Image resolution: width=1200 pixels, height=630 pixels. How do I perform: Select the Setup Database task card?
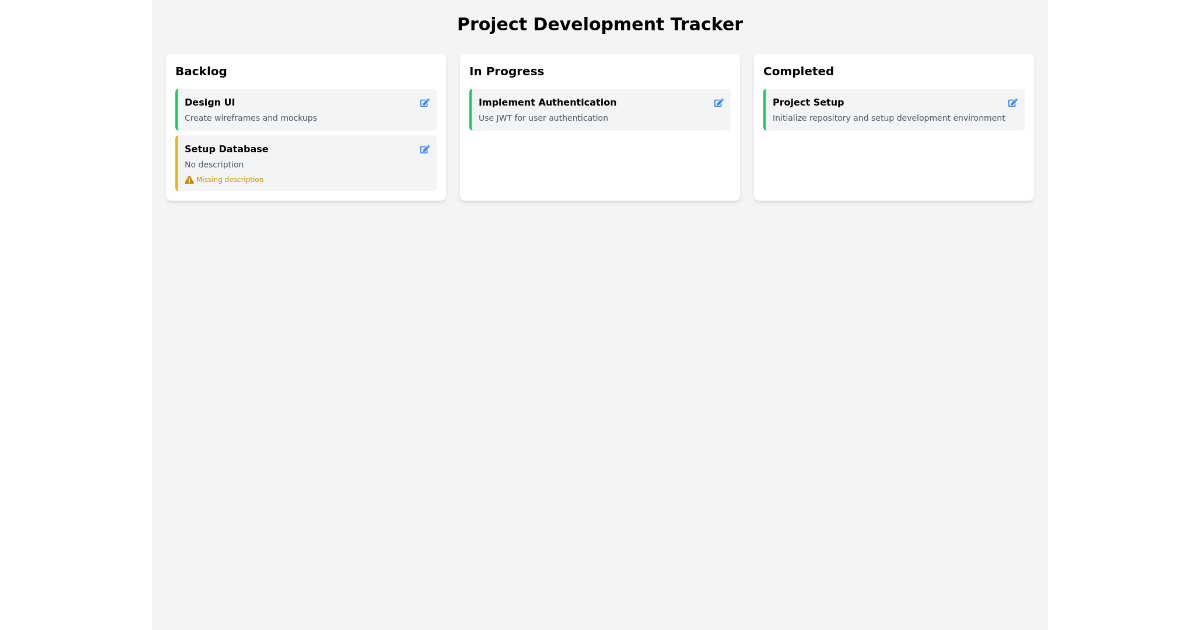point(300,162)
